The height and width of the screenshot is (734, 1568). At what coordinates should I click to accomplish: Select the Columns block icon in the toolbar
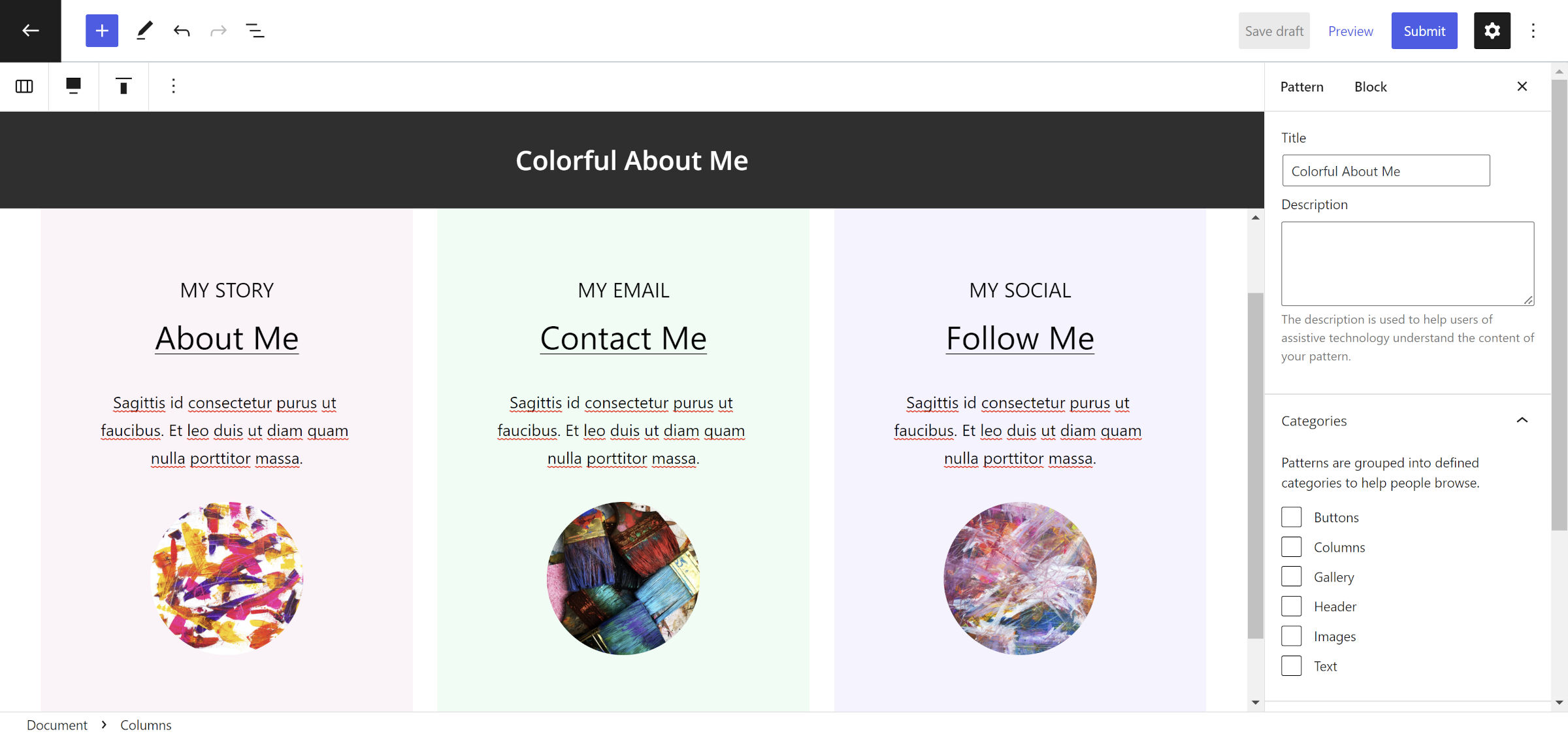[x=24, y=86]
